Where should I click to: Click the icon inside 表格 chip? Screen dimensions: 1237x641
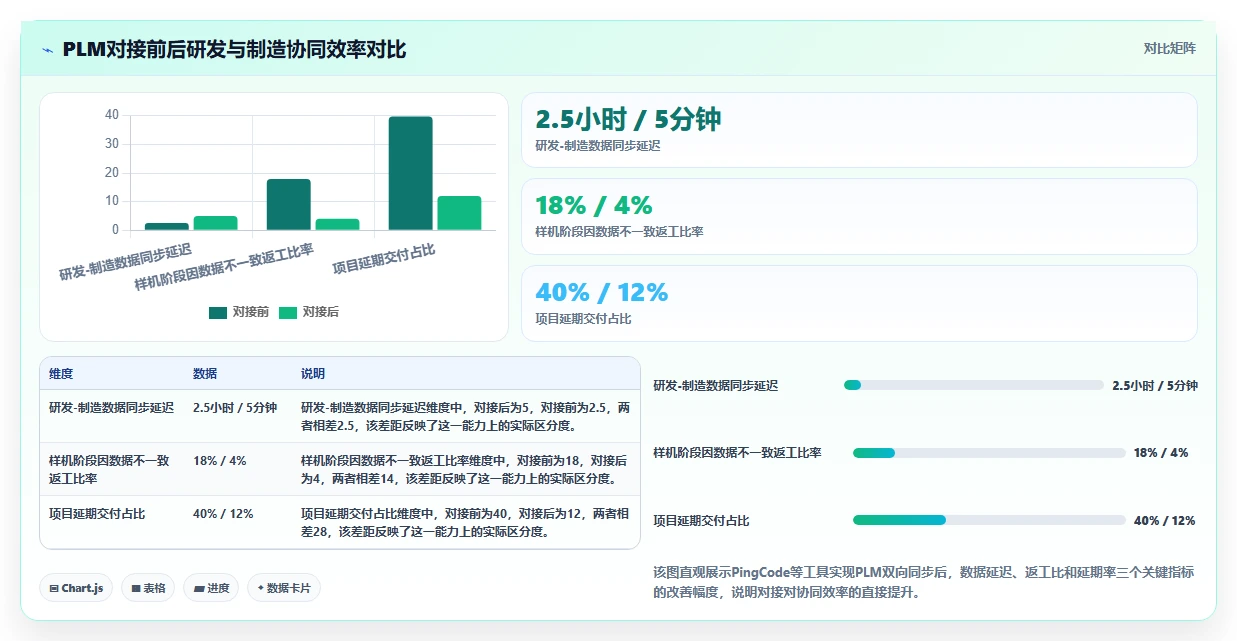point(136,589)
